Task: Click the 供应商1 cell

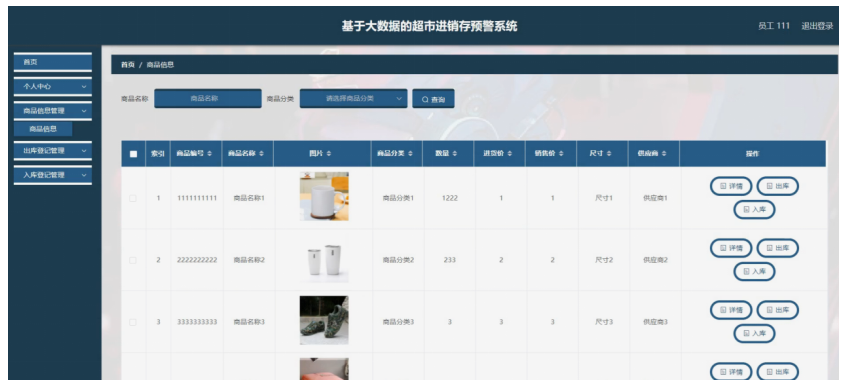Action: coord(655,199)
